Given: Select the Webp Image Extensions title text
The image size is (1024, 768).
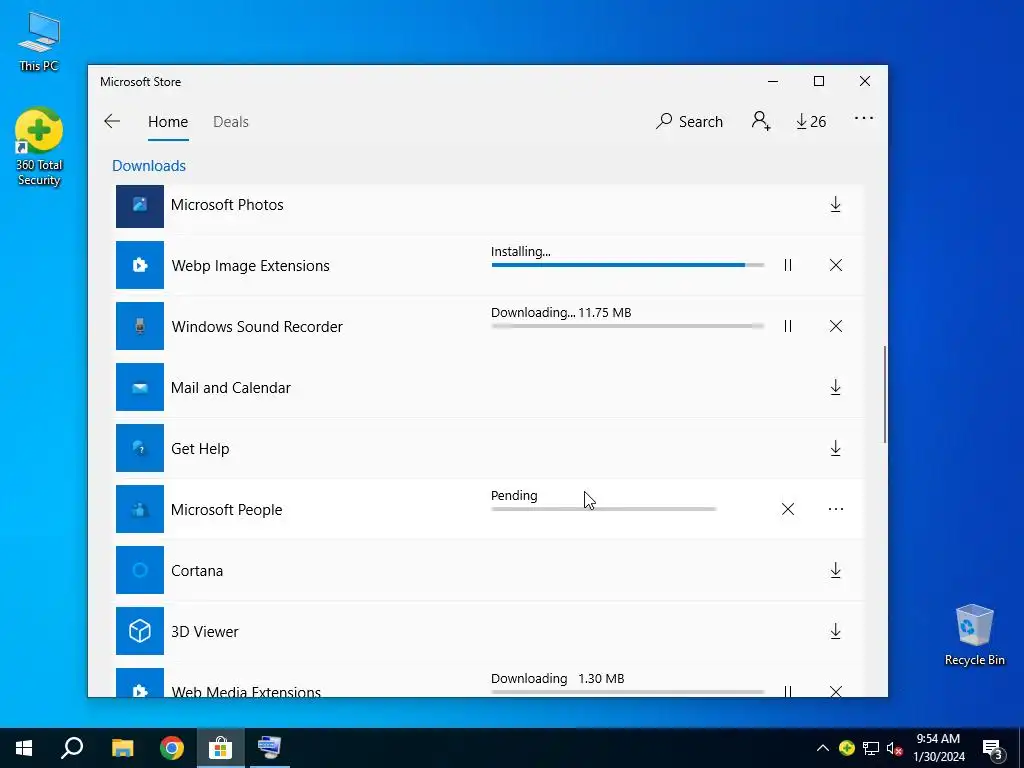Looking at the screenshot, I should [x=251, y=266].
